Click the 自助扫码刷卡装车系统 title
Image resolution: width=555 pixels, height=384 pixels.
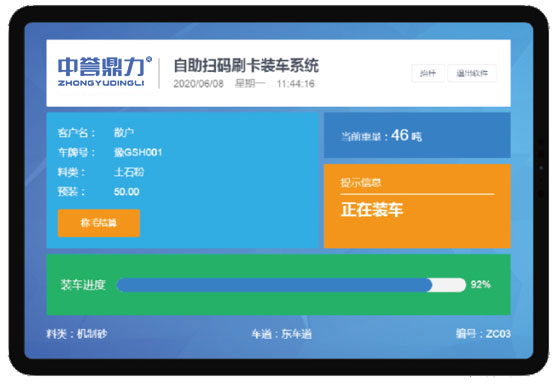pyautogui.click(x=246, y=65)
